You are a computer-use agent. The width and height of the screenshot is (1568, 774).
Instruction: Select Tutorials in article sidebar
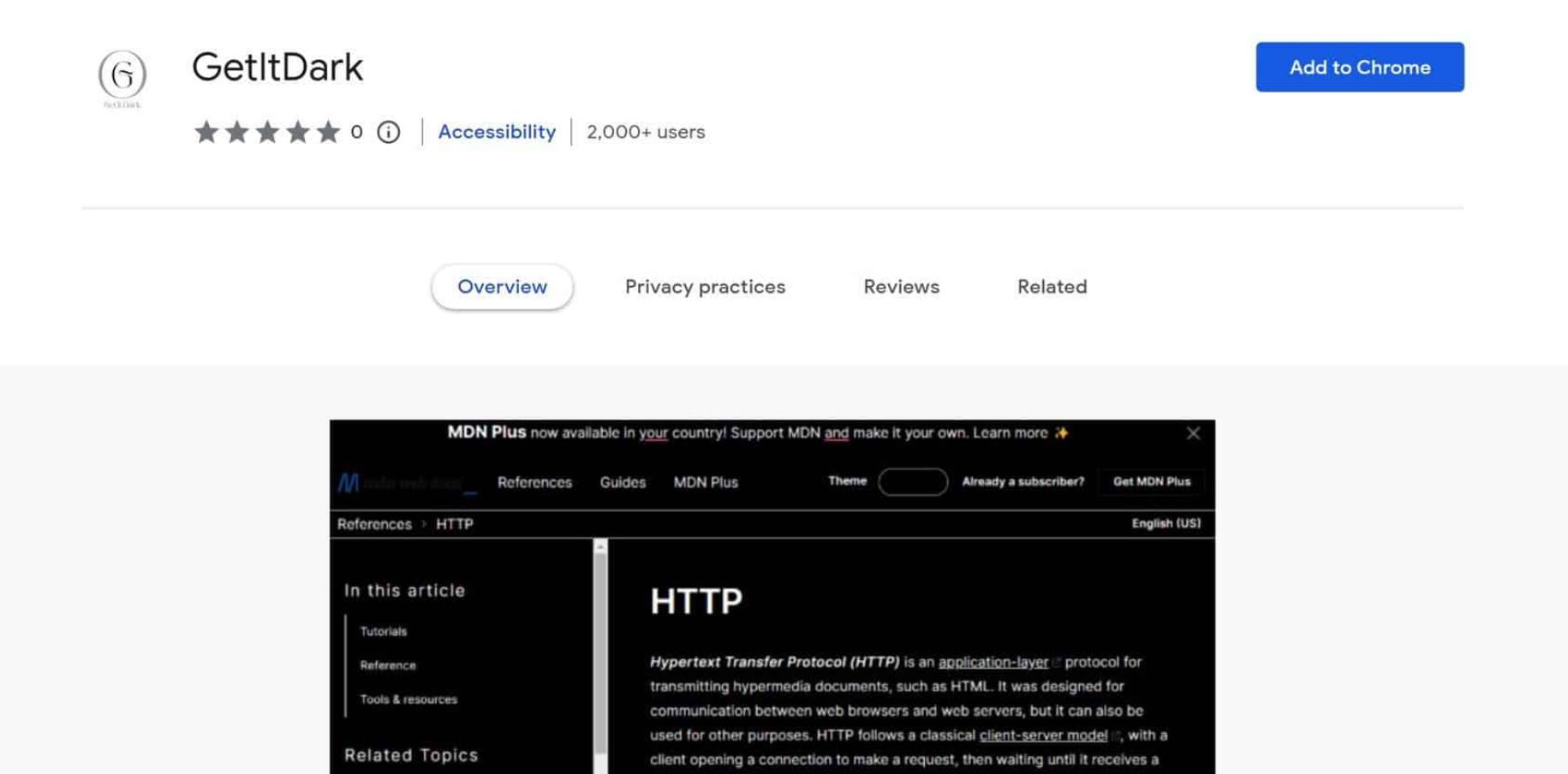[x=384, y=631]
